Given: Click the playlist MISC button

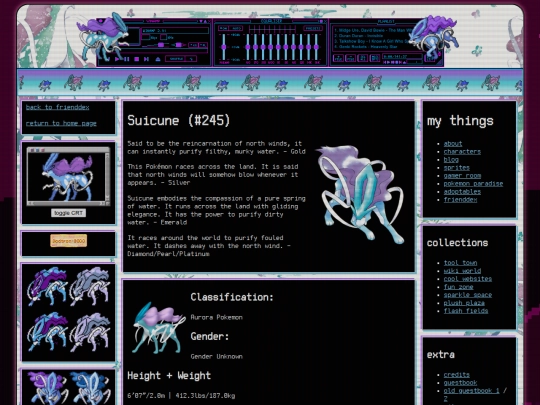Looking at the screenshot, I should 375,58.
